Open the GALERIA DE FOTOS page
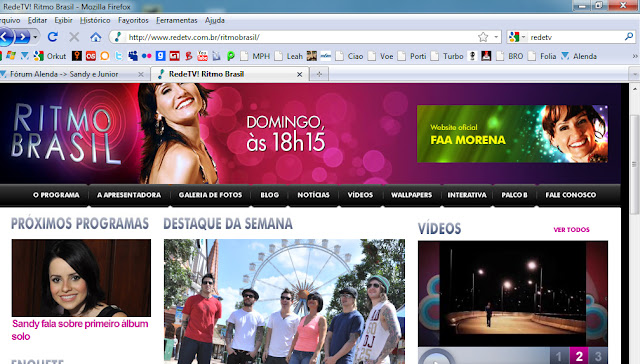640x364 pixels. click(210, 195)
